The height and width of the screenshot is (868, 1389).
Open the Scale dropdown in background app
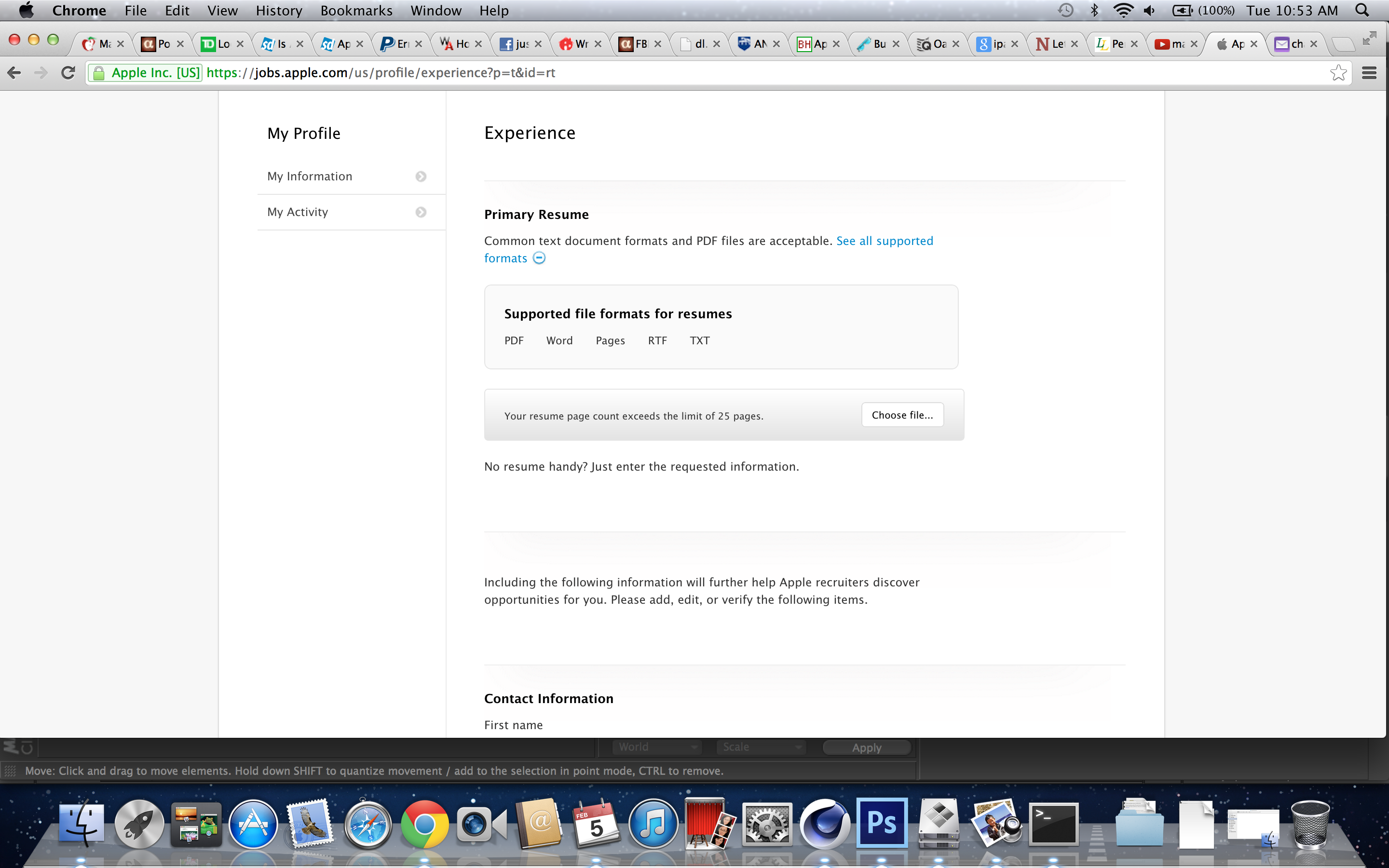point(761,747)
